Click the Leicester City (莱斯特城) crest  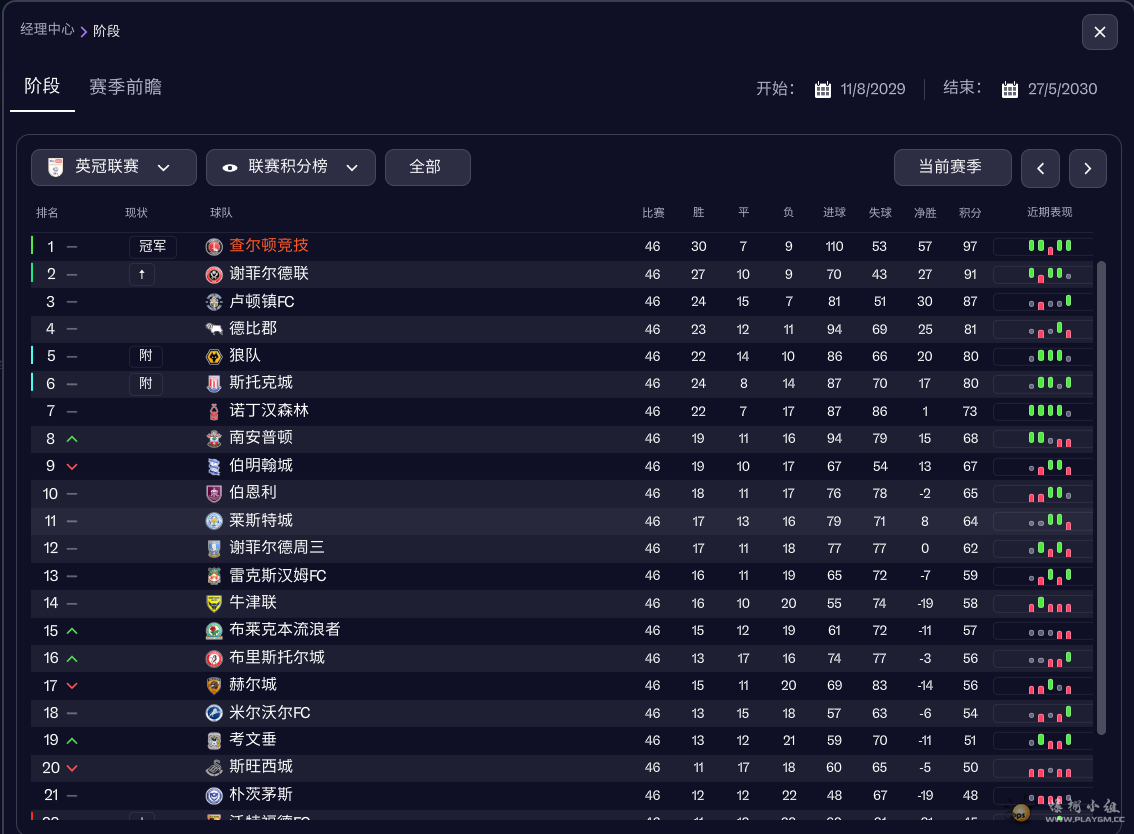(x=214, y=521)
